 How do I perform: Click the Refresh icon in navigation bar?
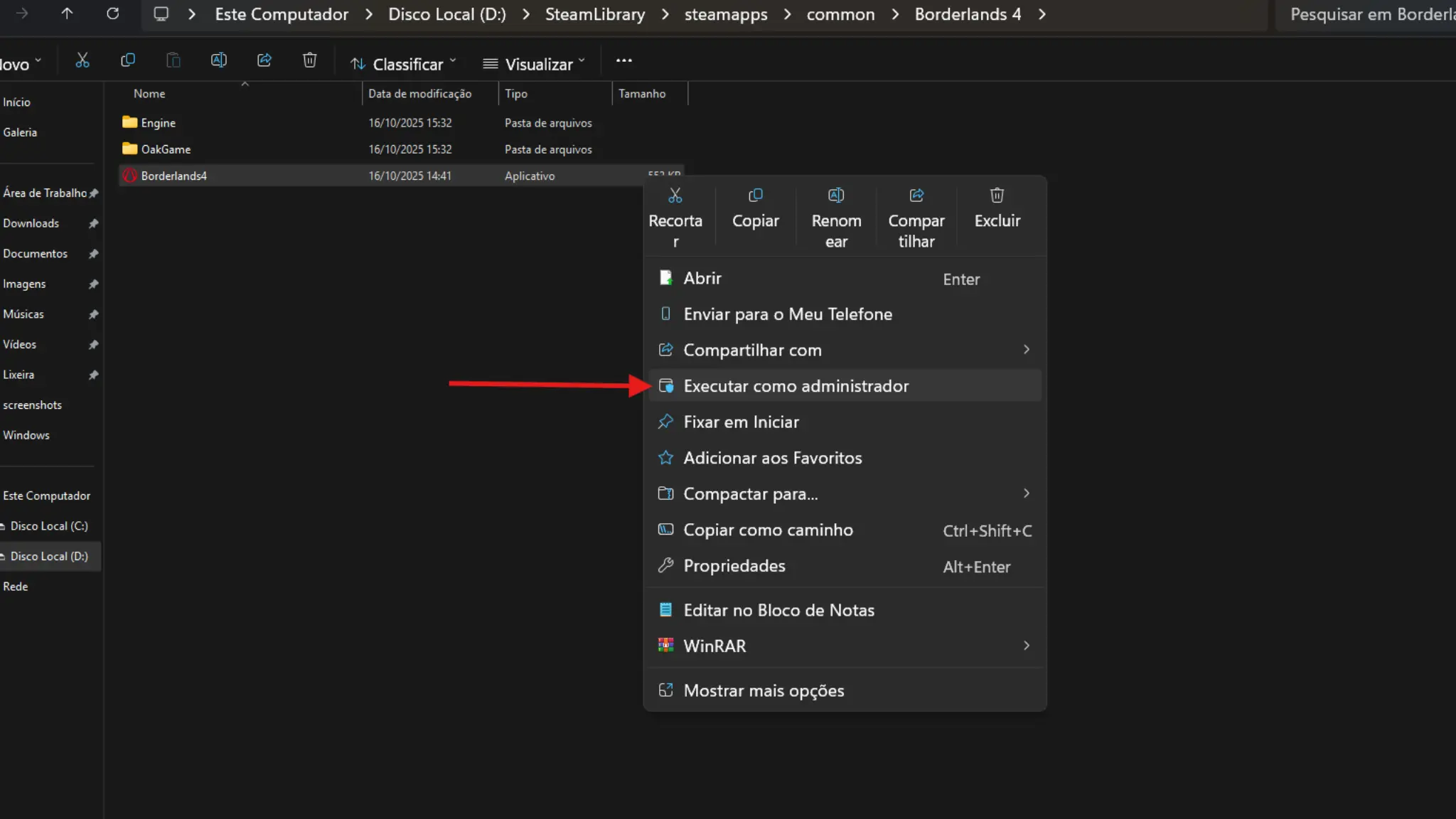pos(112,14)
